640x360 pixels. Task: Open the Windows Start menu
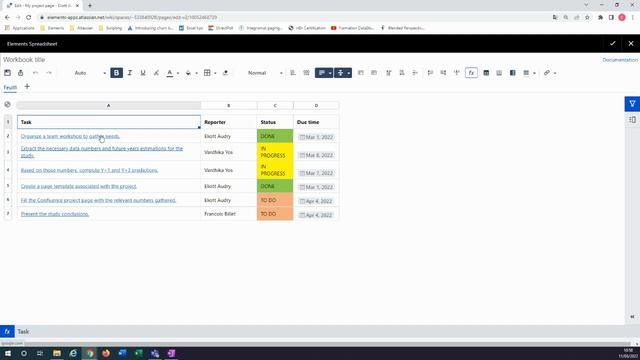tap(8, 353)
